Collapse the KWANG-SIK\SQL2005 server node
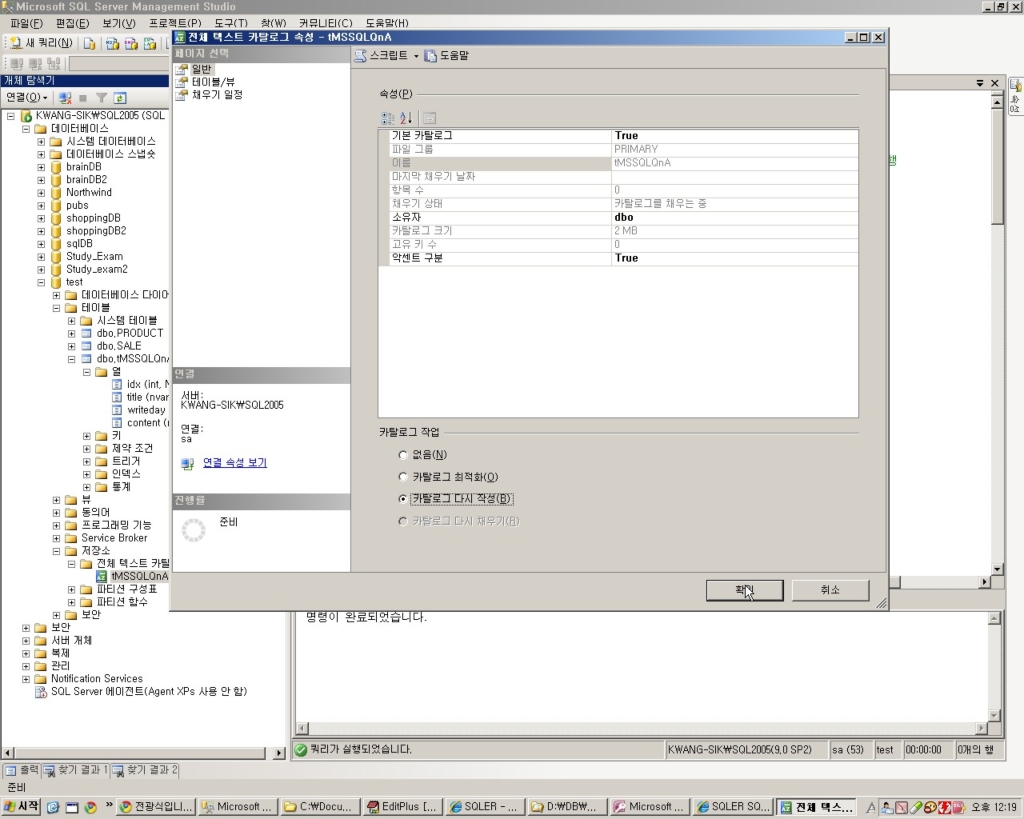 pyautogui.click(x=10, y=116)
